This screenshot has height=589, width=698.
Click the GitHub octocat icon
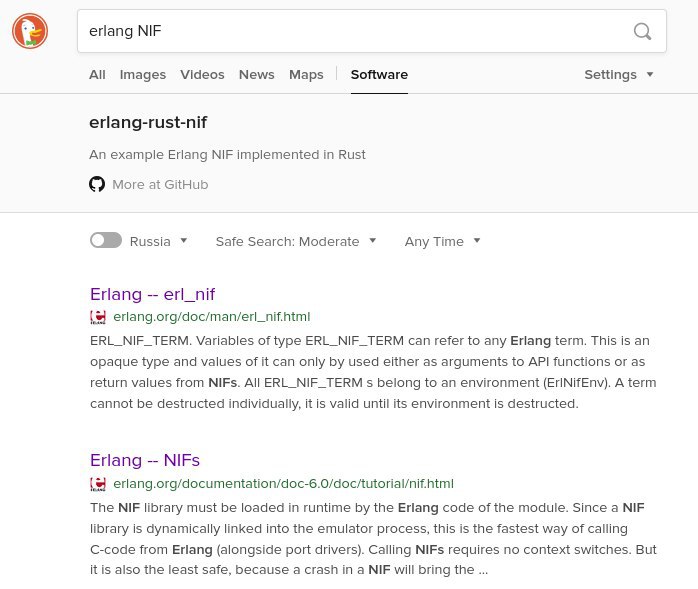point(97,184)
